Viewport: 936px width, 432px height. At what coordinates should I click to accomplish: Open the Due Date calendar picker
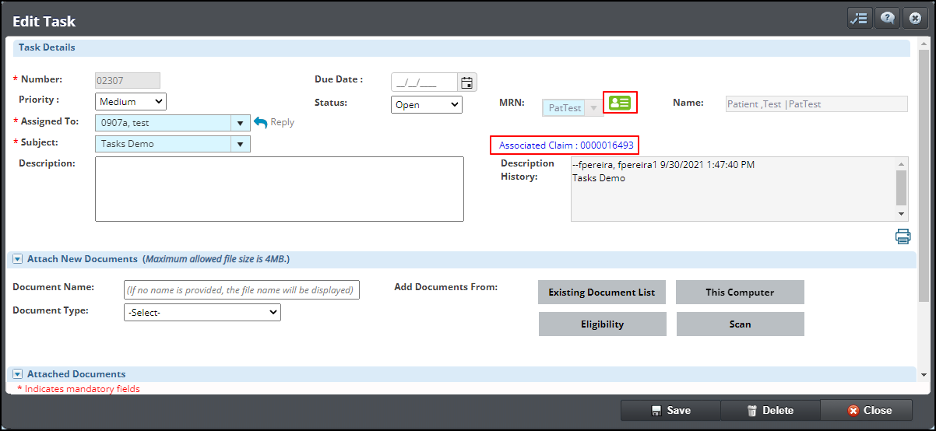pos(467,82)
